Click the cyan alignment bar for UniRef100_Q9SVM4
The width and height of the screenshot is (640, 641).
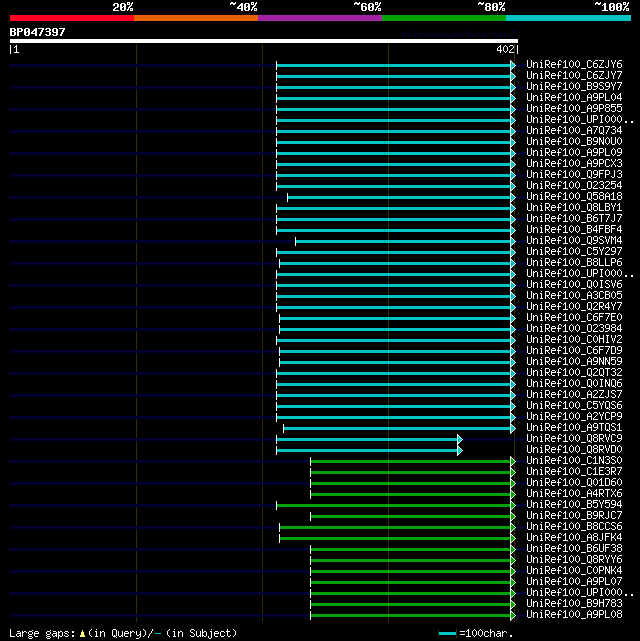click(405, 242)
